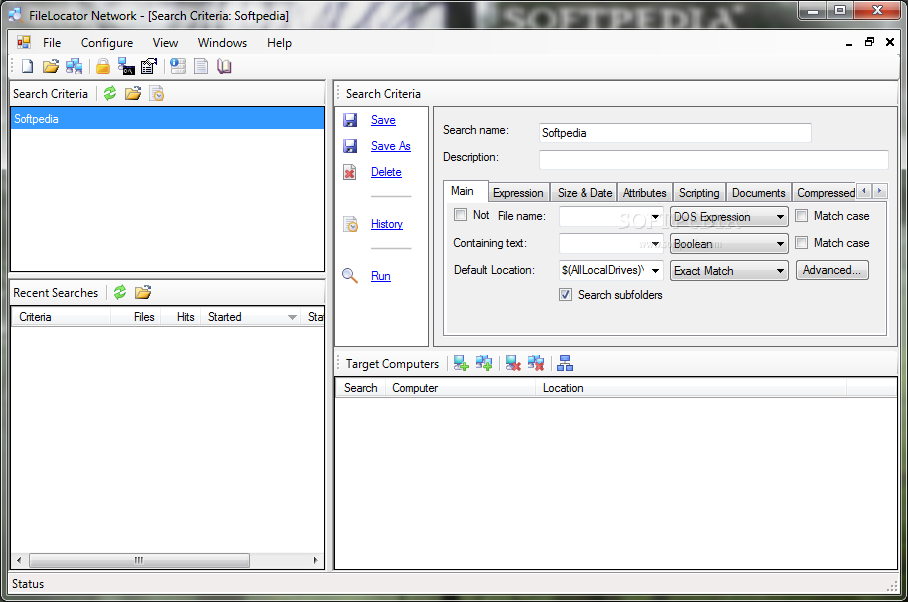Add a single target computer

[461, 364]
